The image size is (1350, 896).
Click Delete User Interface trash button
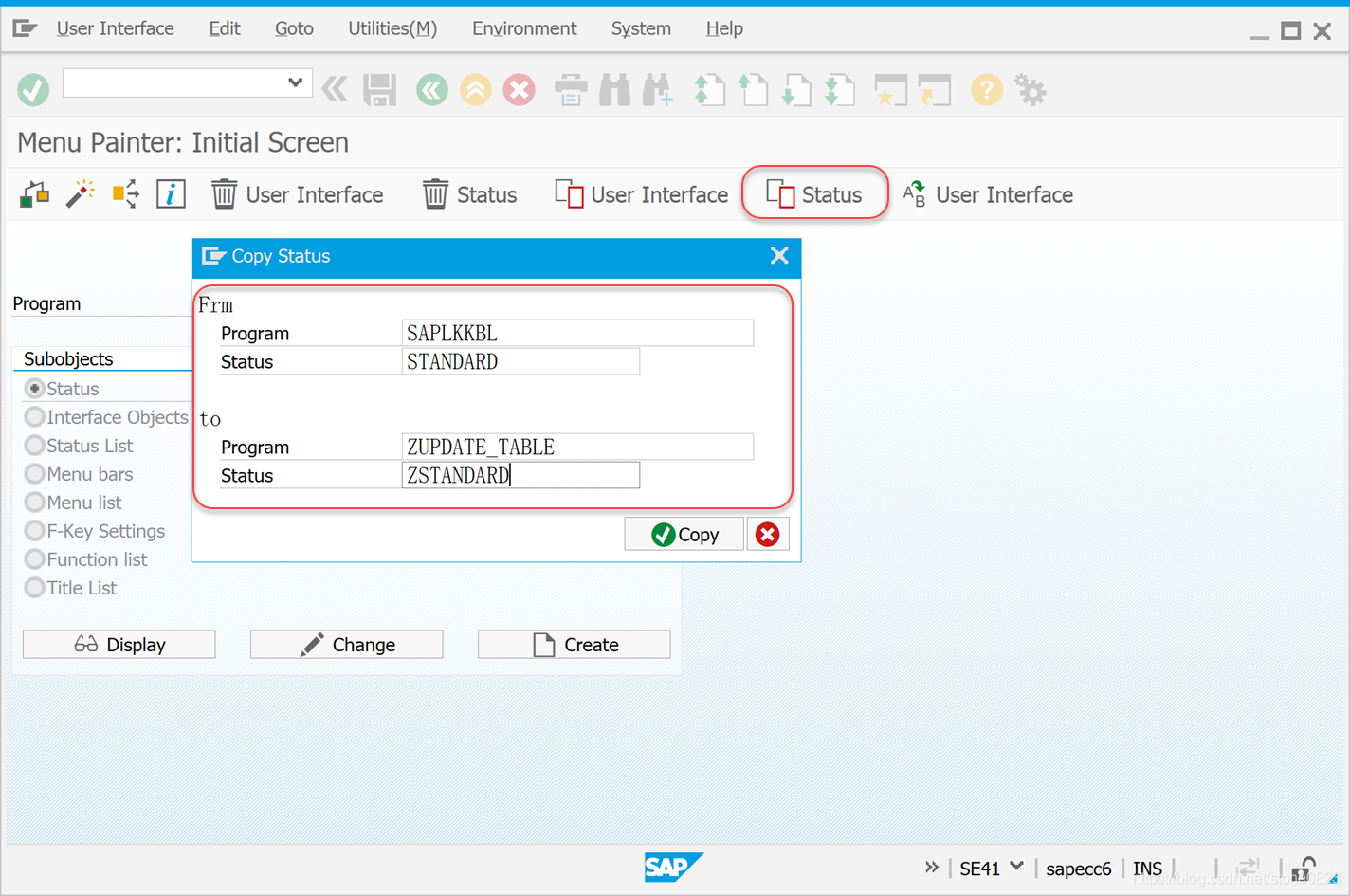[x=298, y=194]
